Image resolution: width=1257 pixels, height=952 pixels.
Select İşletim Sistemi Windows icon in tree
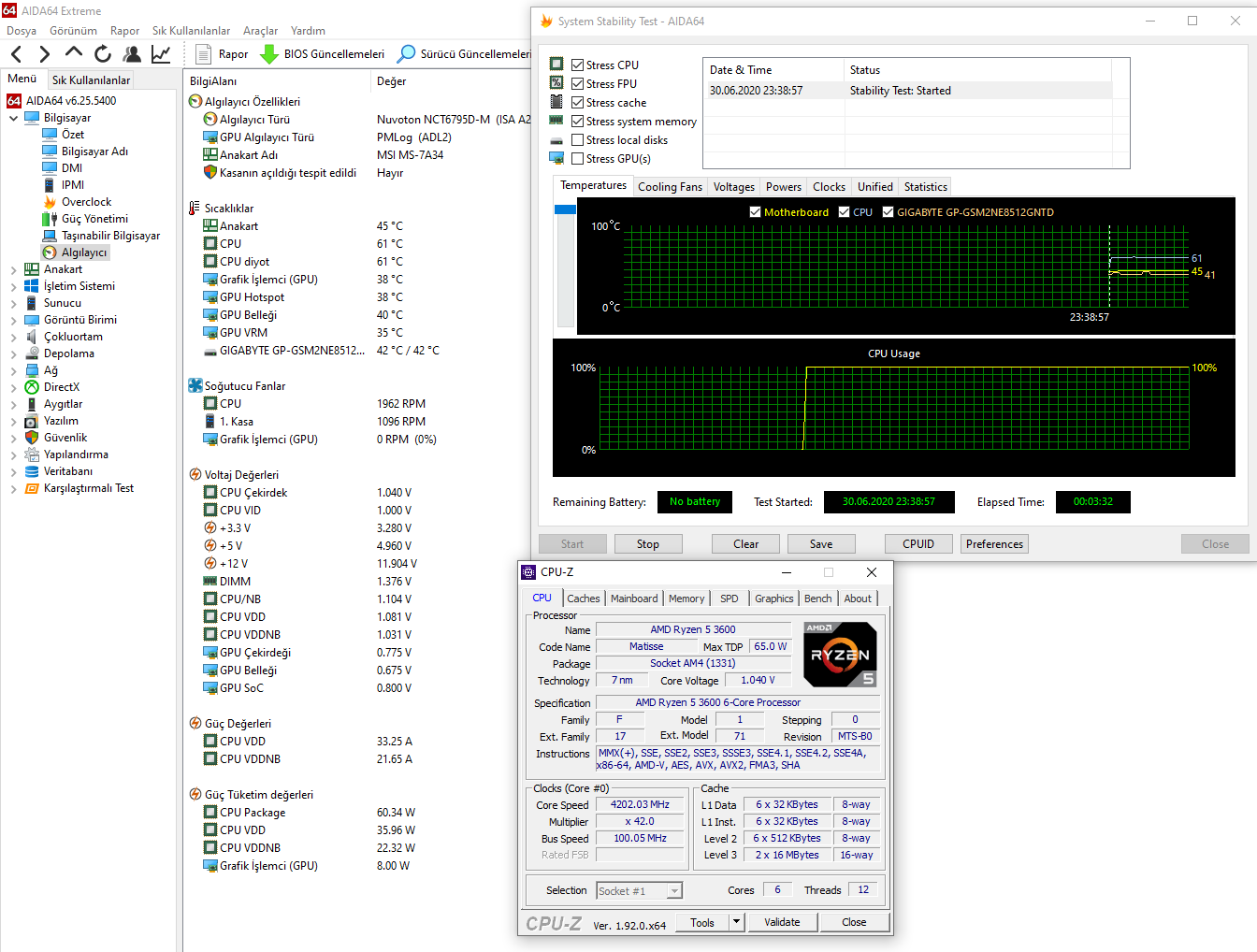click(x=32, y=286)
